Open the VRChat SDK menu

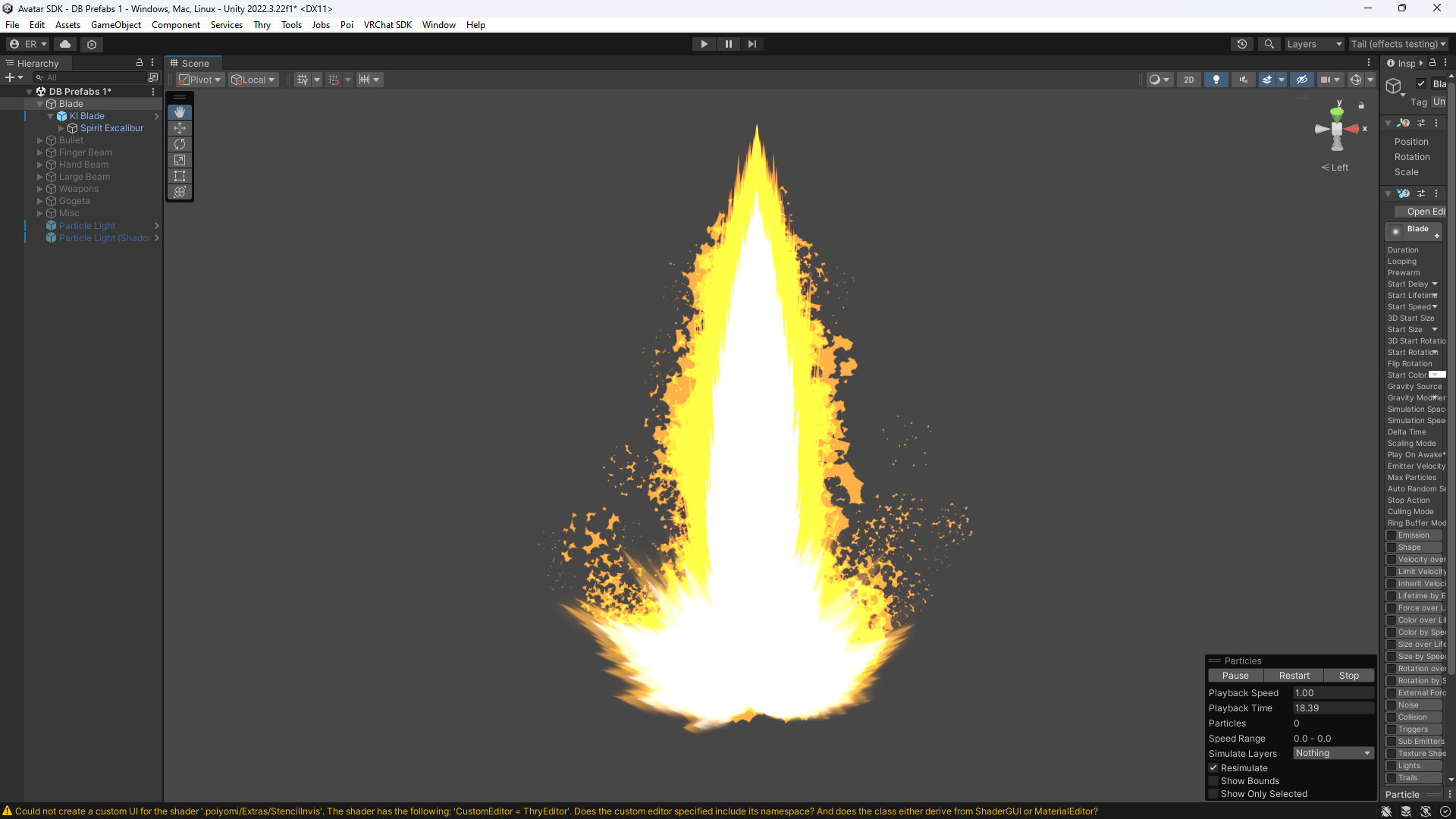388,25
